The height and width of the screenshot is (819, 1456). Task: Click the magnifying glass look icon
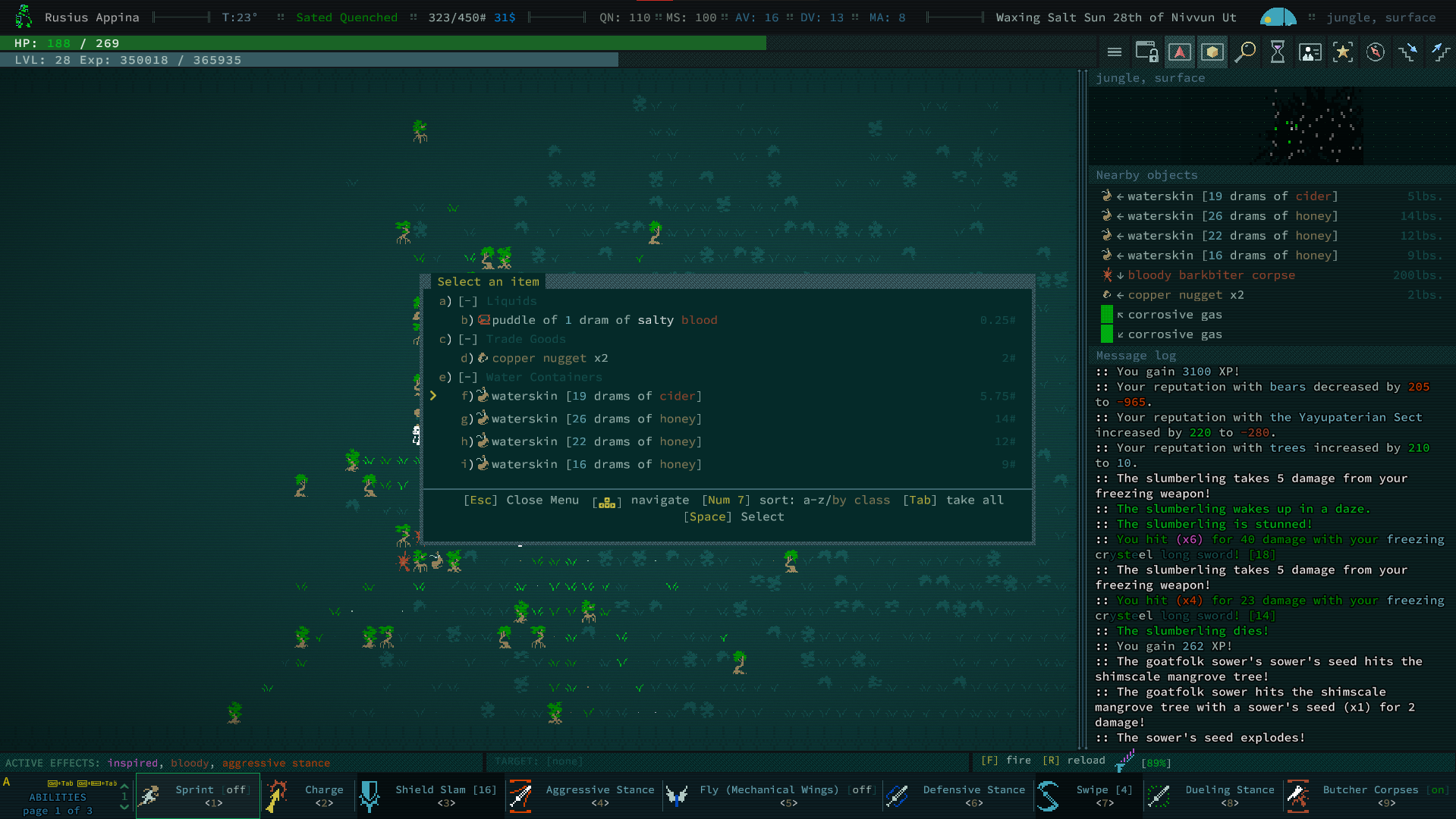point(1244,52)
